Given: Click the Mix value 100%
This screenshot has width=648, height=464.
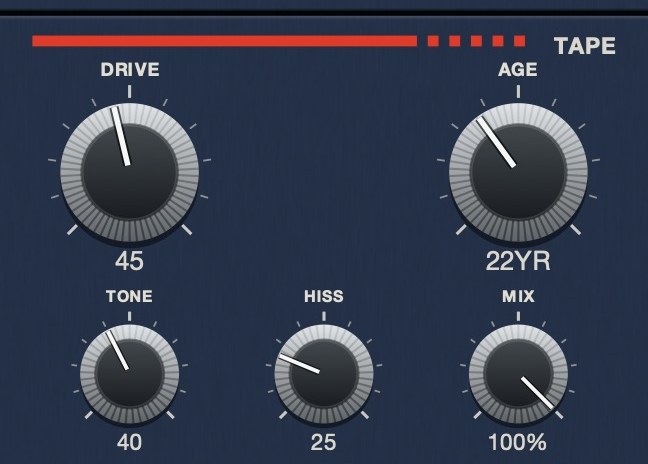Looking at the screenshot, I should pyautogui.click(x=518, y=443).
